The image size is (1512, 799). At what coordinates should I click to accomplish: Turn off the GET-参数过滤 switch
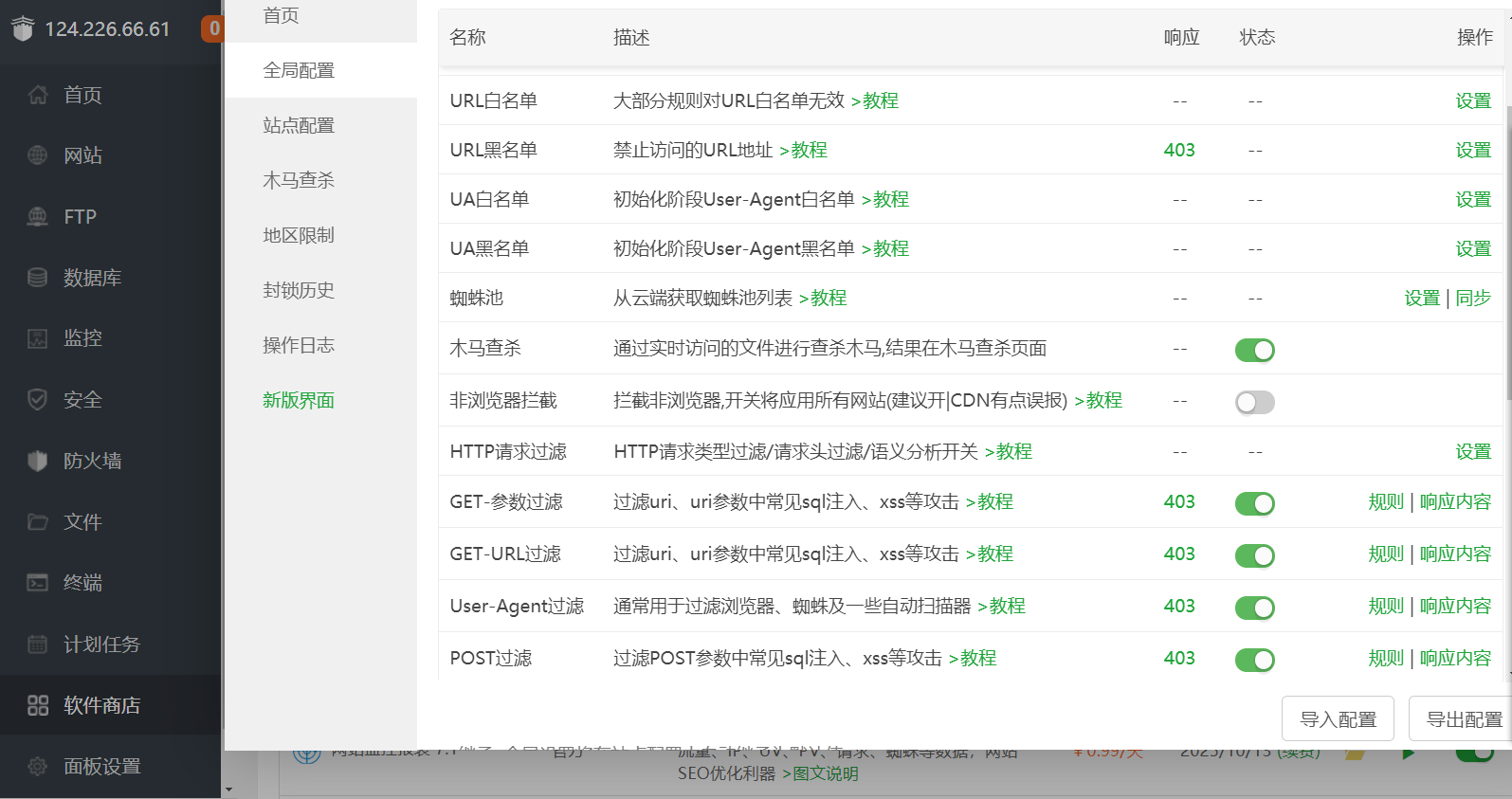pos(1254,503)
